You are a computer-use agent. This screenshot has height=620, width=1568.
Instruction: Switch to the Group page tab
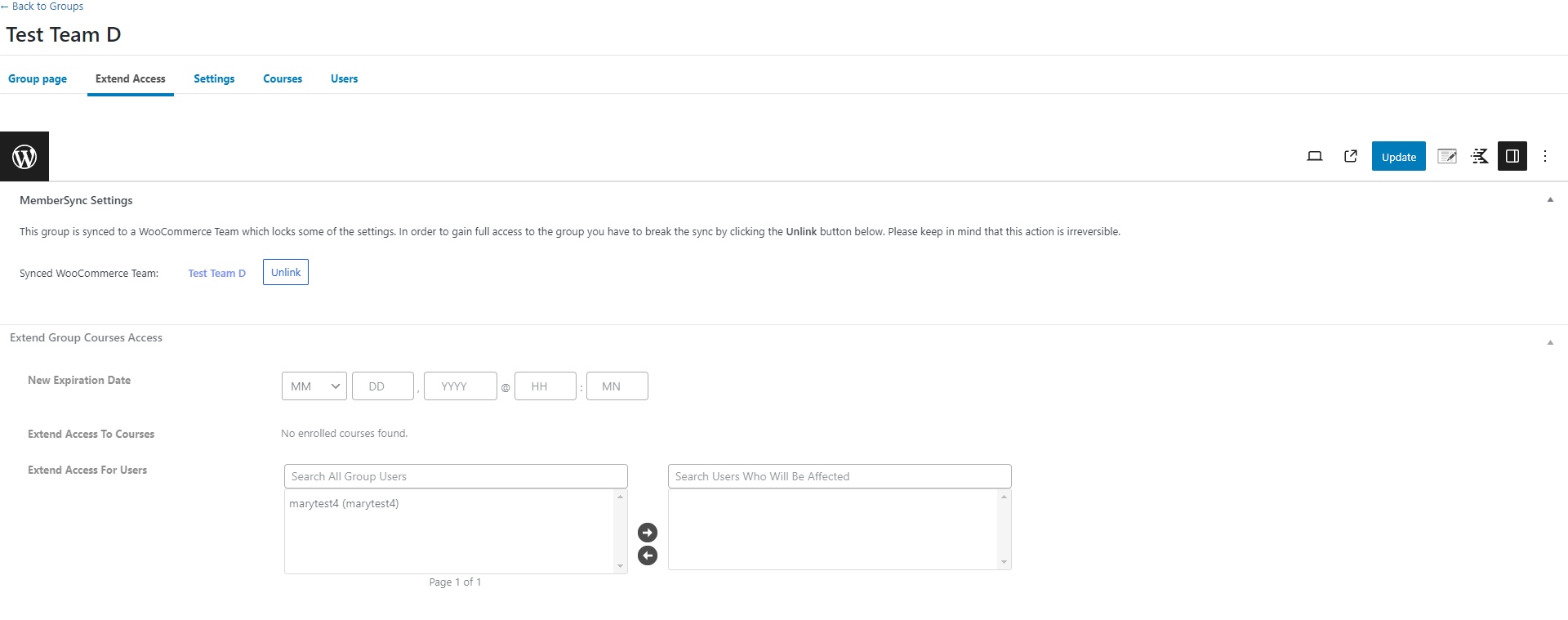(x=38, y=78)
